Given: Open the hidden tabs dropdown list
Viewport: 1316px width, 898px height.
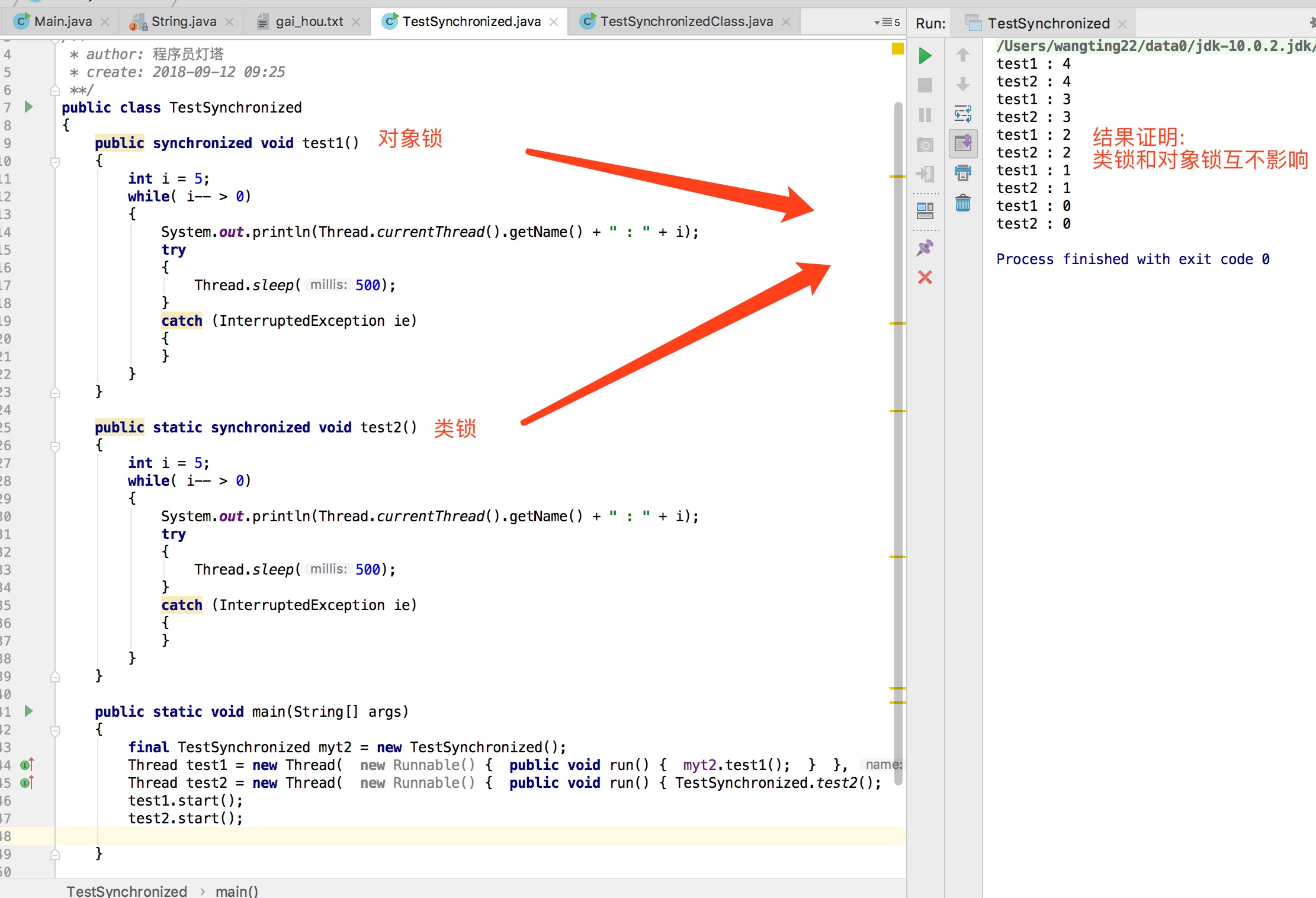Looking at the screenshot, I should 887,23.
